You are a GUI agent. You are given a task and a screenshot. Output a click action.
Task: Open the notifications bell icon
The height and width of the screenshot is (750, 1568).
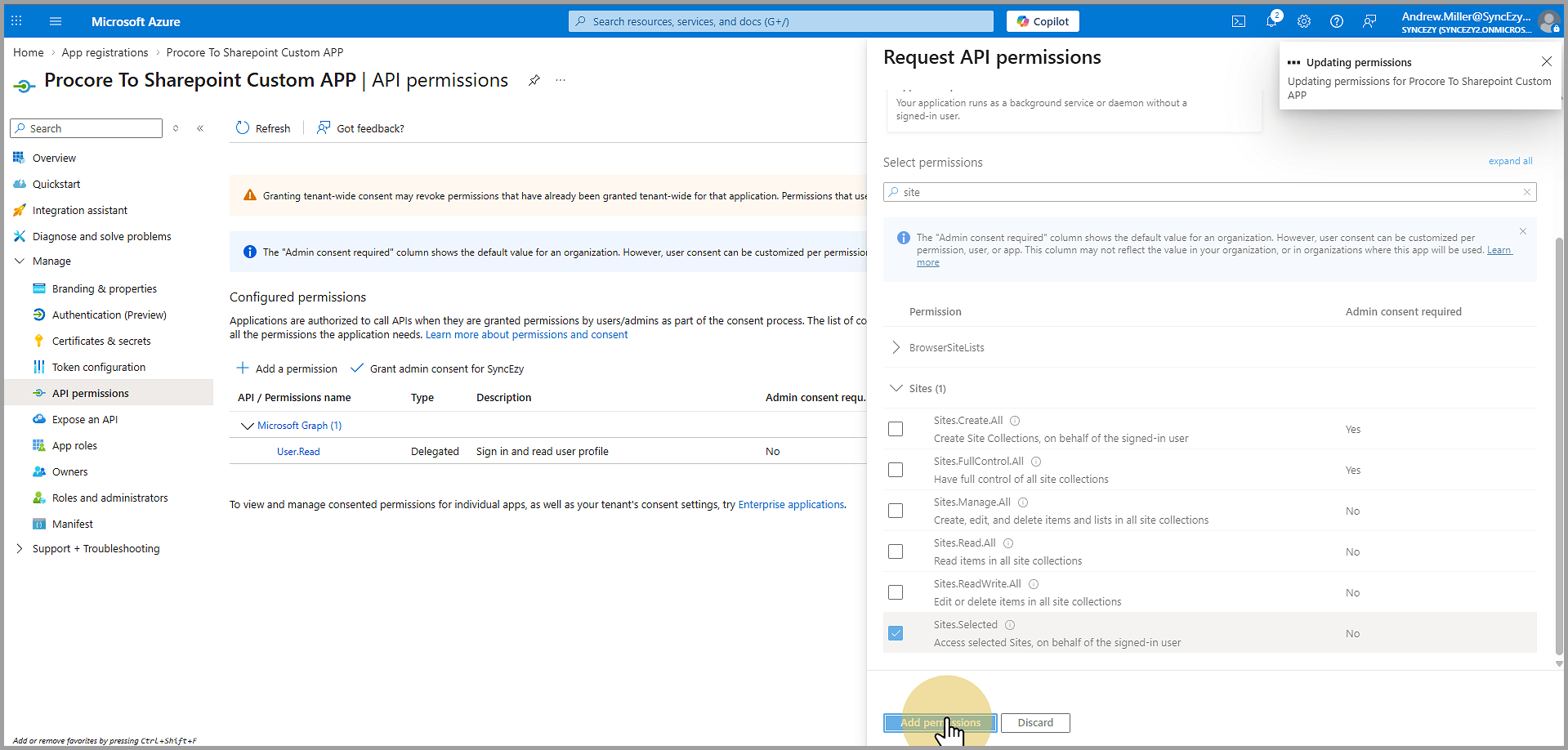[x=1271, y=21]
